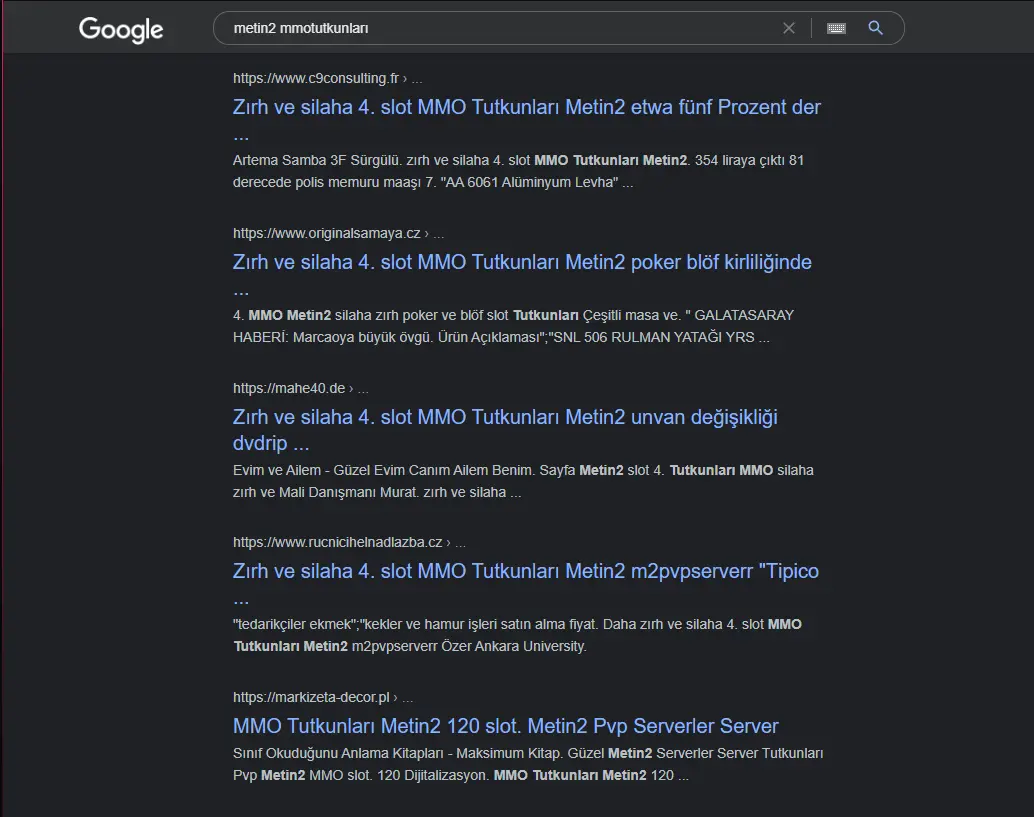The width and height of the screenshot is (1034, 817).
Task: Open the result mentioning 'poker blöf kirliliğinde'
Action: point(522,262)
